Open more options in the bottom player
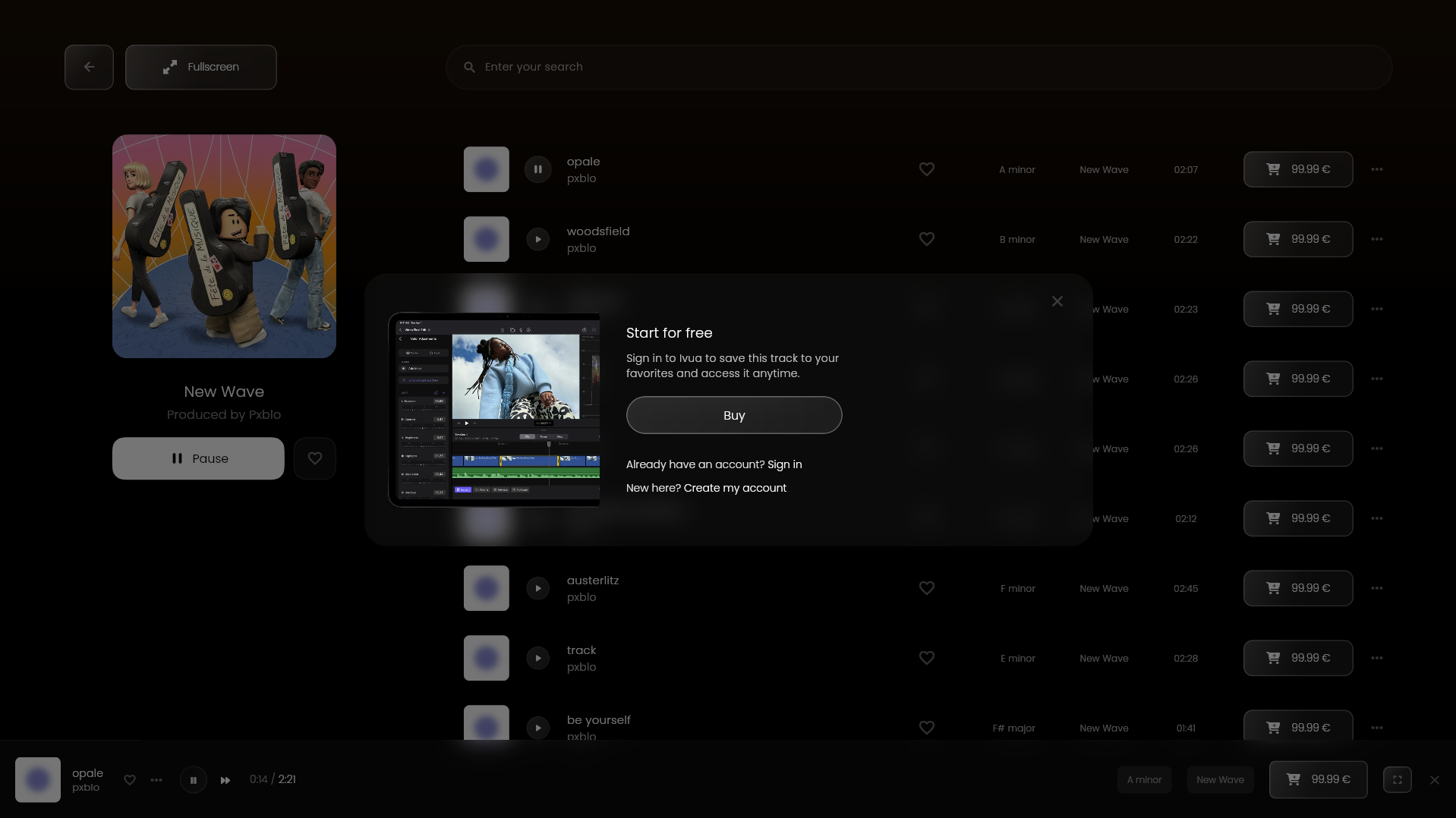1456x818 pixels. [156, 780]
